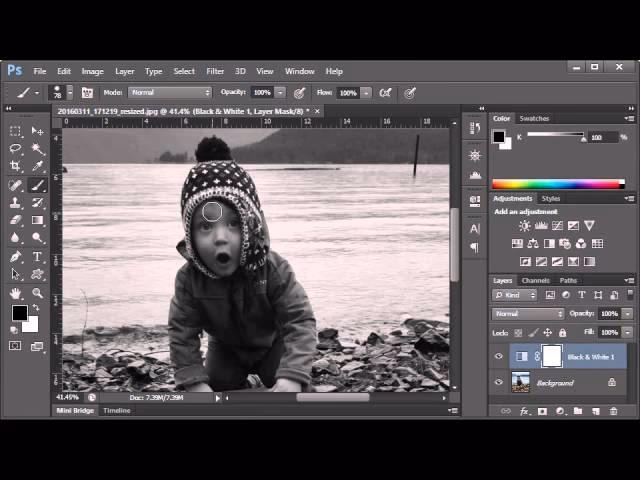Screen dimensions: 640x480
Task: Select the Hand tool
Action: [15, 293]
